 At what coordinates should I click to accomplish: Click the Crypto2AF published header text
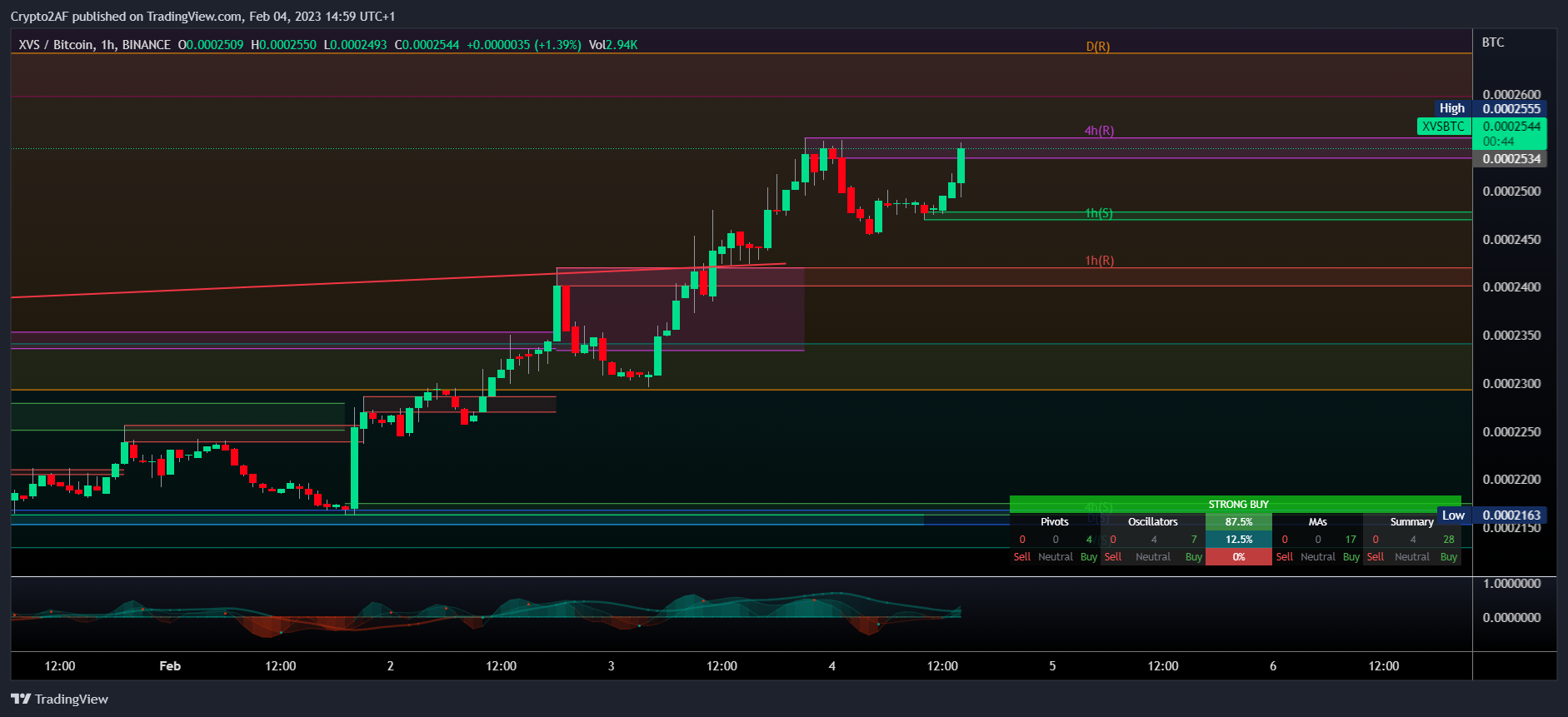(x=202, y=16)
